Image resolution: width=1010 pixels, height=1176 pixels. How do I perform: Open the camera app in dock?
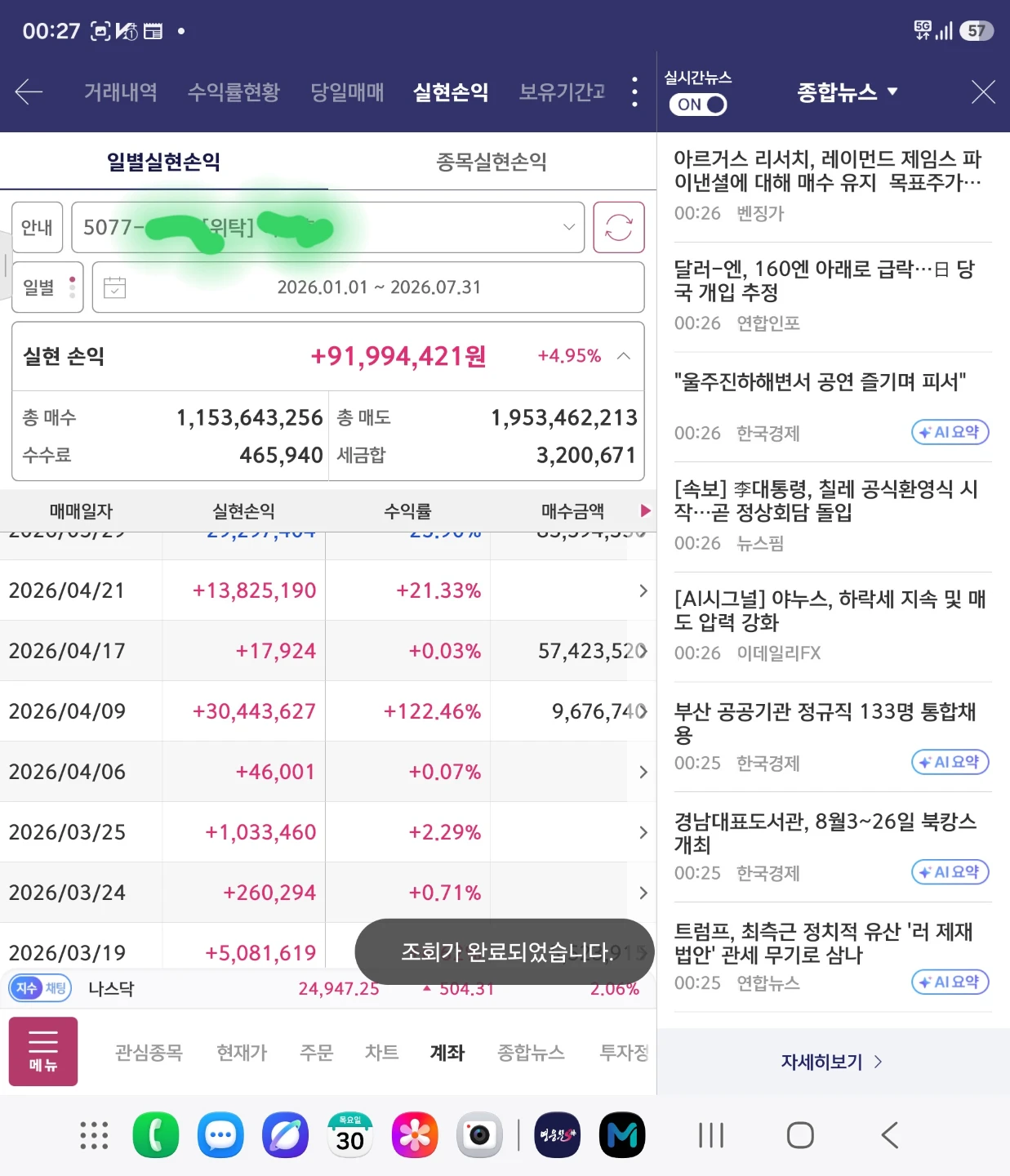click(479, 1134)
